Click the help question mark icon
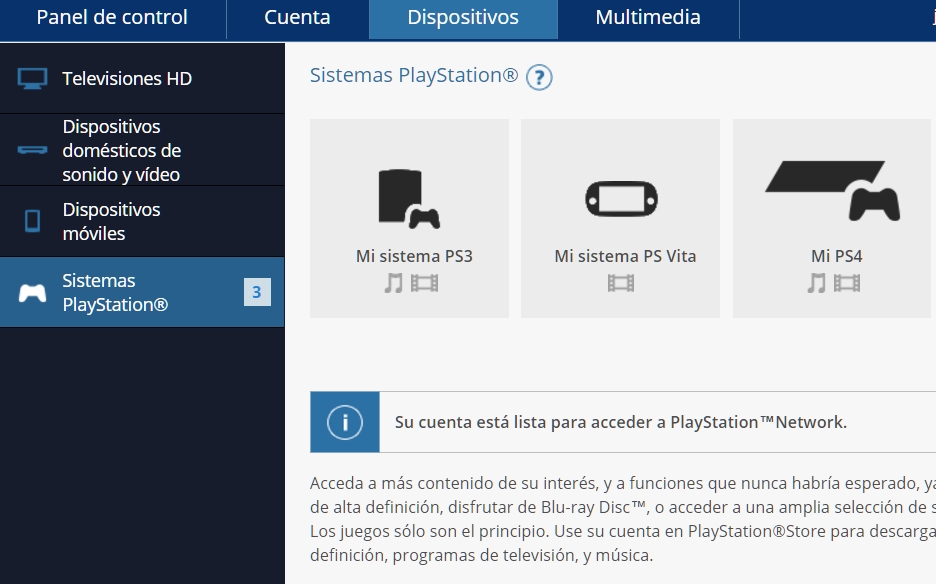 click(x=539, y=77)
